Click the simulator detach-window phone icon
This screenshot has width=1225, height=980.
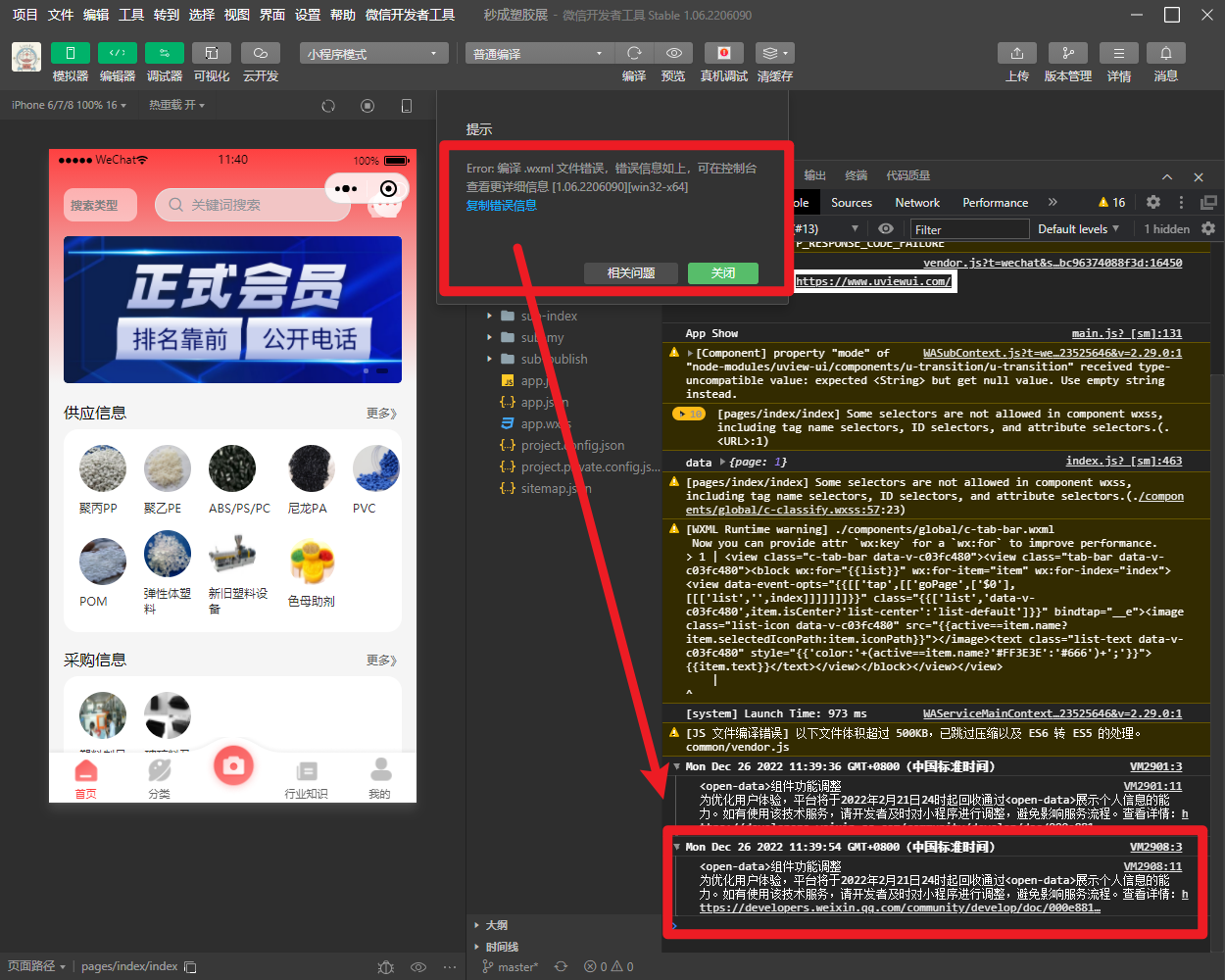pyautogui.click(x=407, y=106)
